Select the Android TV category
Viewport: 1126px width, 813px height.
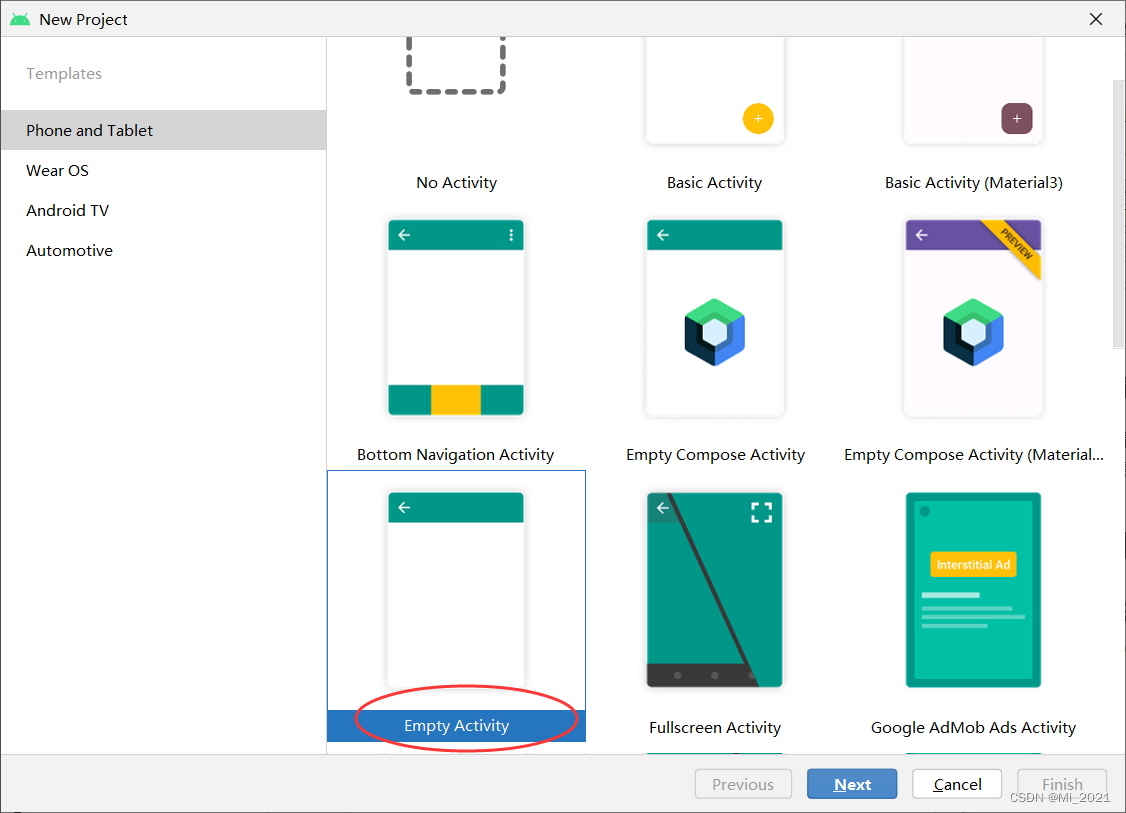tap(164, 210)
